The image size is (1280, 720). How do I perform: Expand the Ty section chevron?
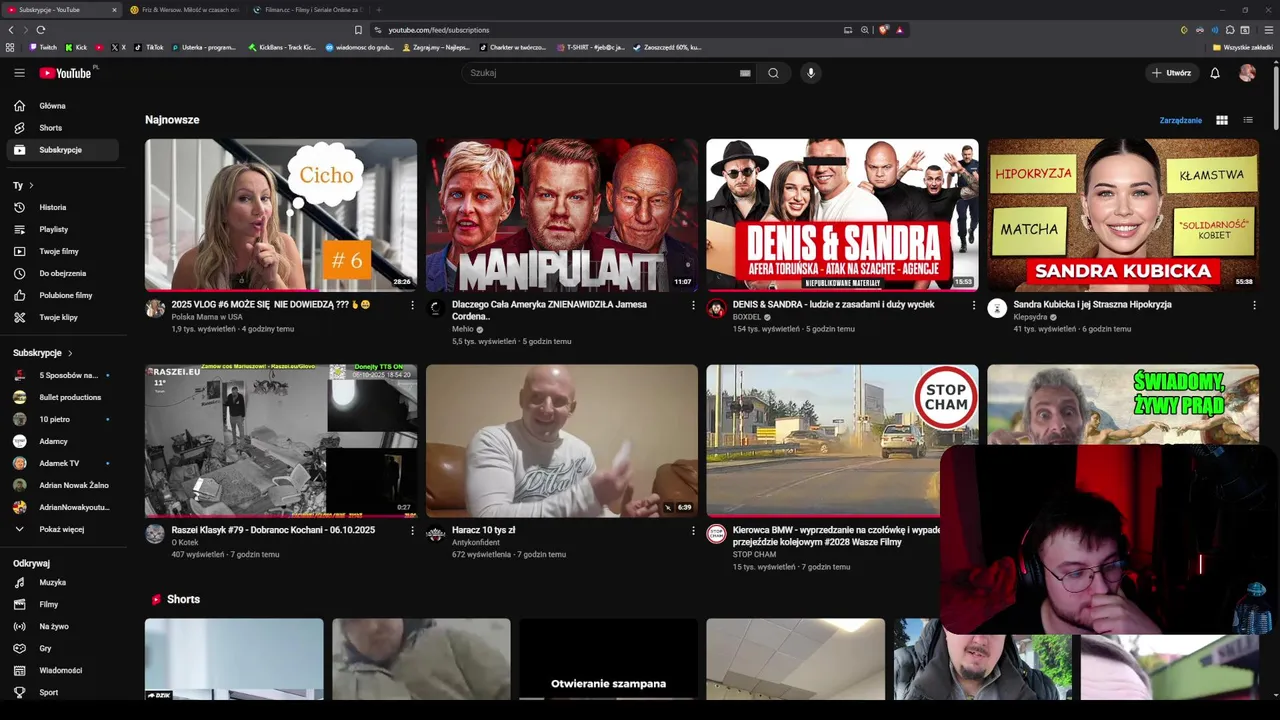31,185
